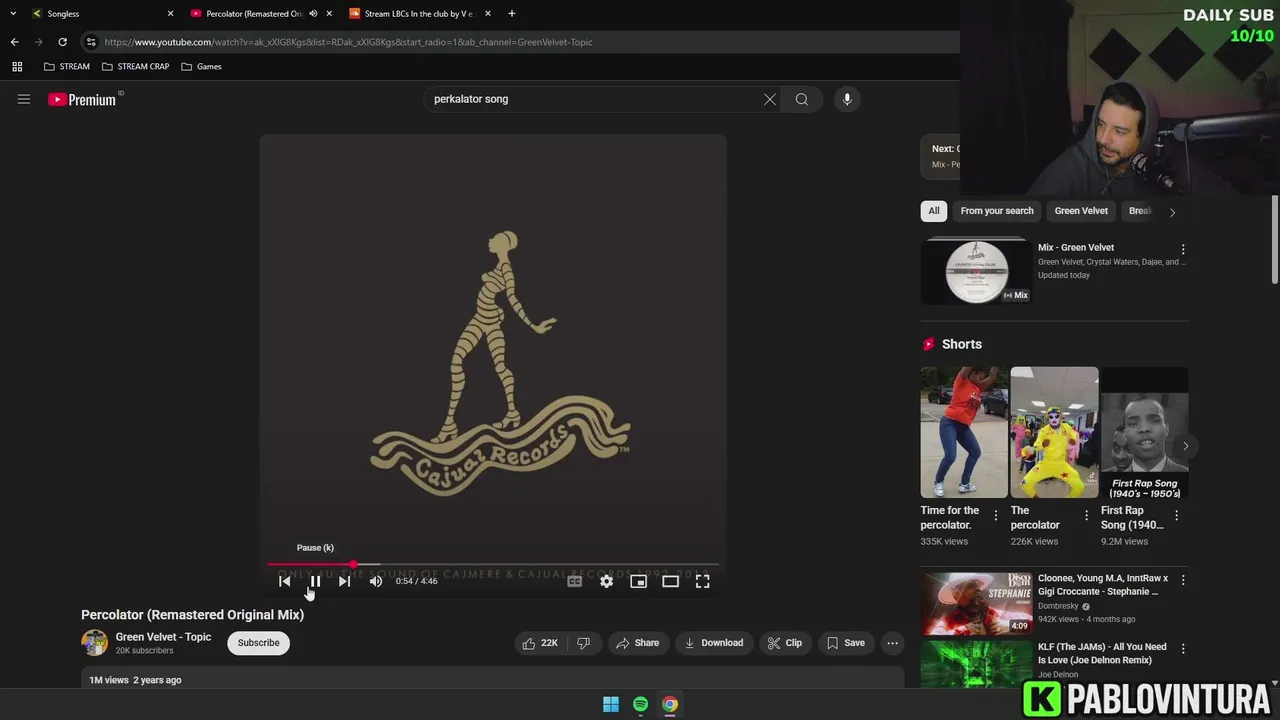This screenshot has height=720, width=1280.
Task: Switch to miniplayer mode
Action: [x=638, y=581]
